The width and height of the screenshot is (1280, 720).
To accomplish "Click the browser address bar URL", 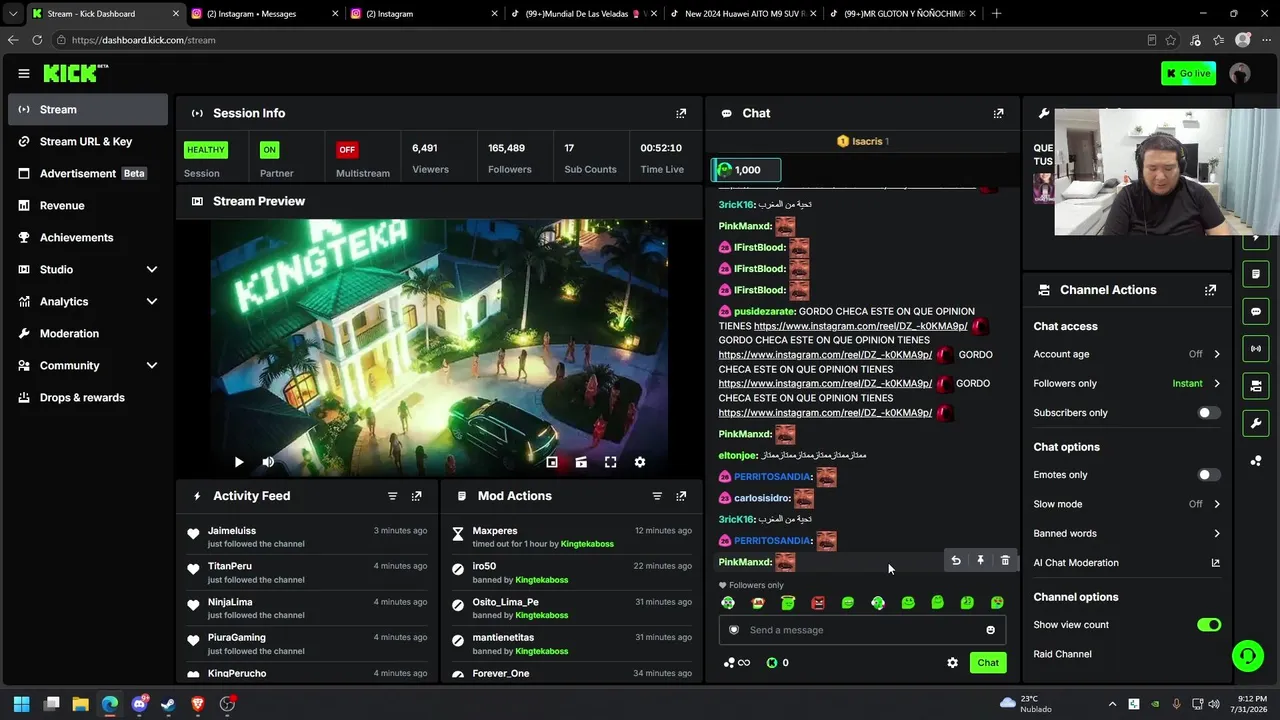I will [143, 40].
